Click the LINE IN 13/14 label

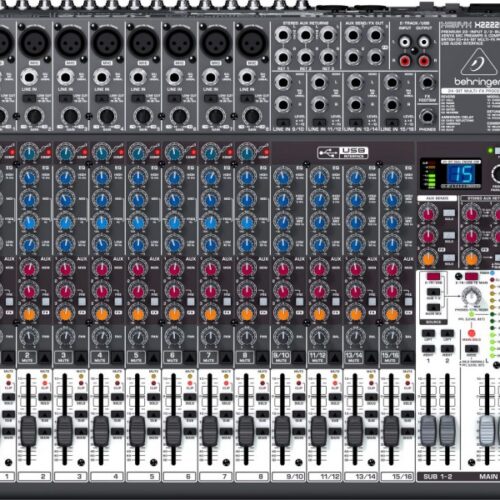point(361,129)
